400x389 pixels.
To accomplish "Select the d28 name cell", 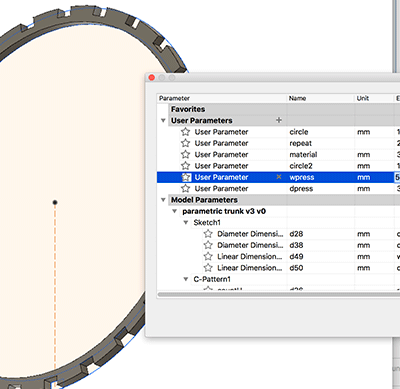I will (321, 234).
